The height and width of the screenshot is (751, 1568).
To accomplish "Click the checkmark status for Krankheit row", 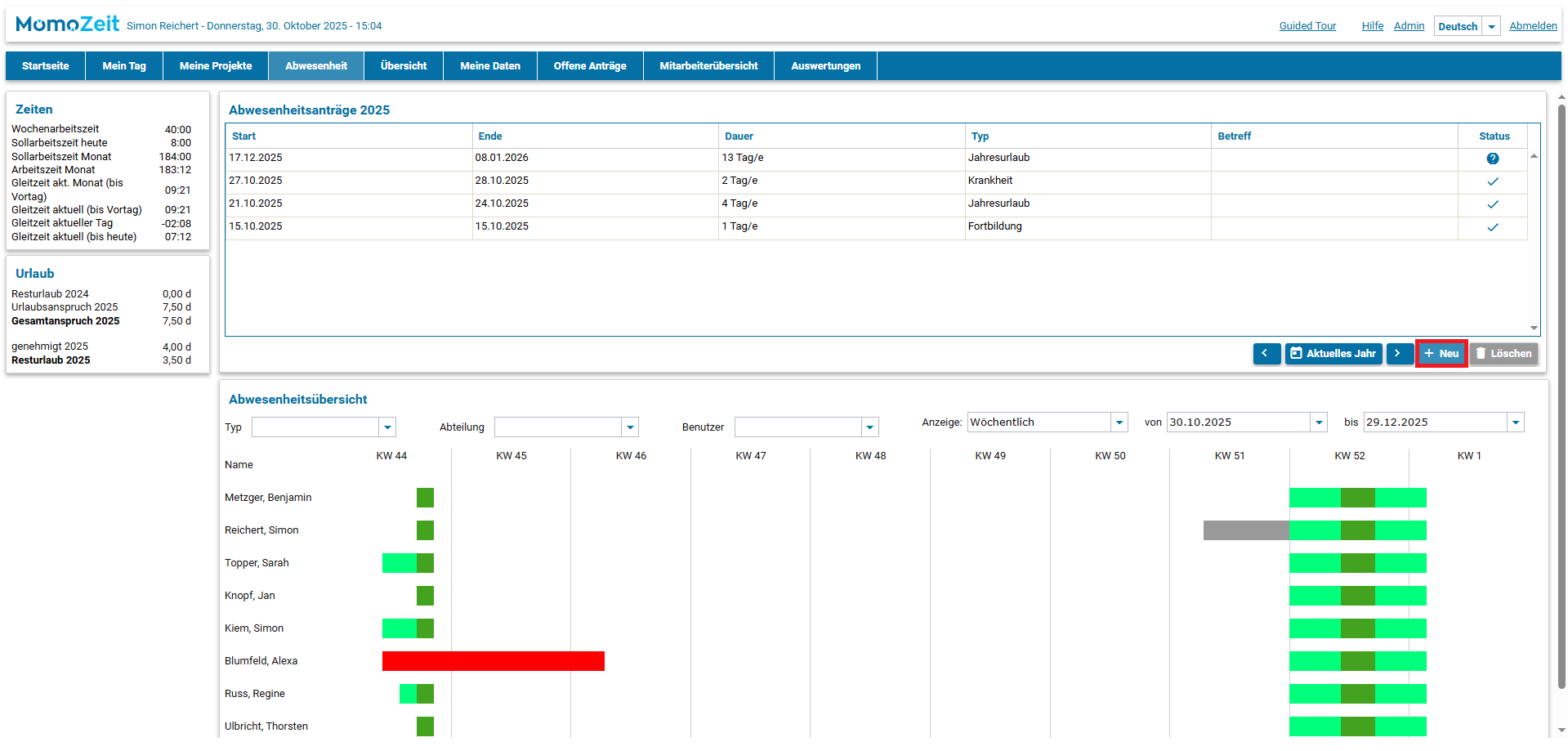I will point(1492,181).
